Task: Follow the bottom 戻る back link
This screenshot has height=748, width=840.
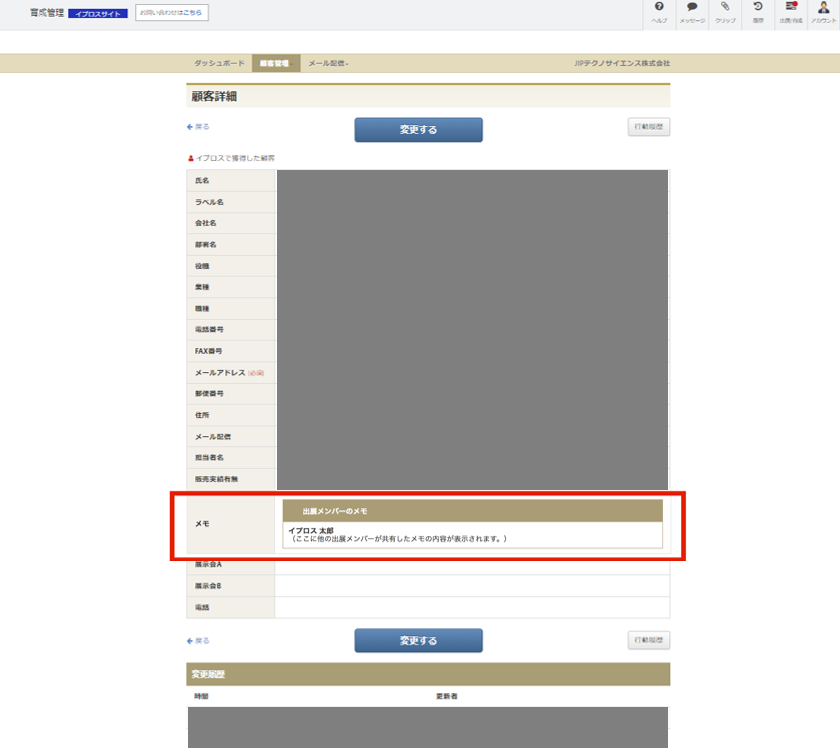Action: coord(198,640)
